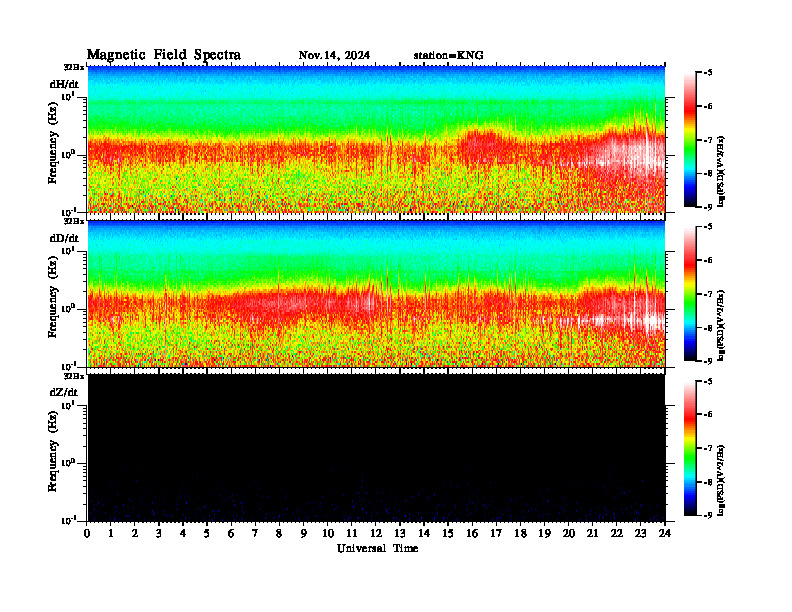792x612 pixels.
Task: Click the dZ/dt panel color scale bar
Action: point(689,448)
